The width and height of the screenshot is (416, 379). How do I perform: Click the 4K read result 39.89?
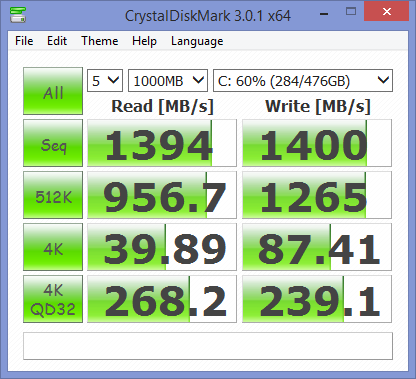click(162, 247)
